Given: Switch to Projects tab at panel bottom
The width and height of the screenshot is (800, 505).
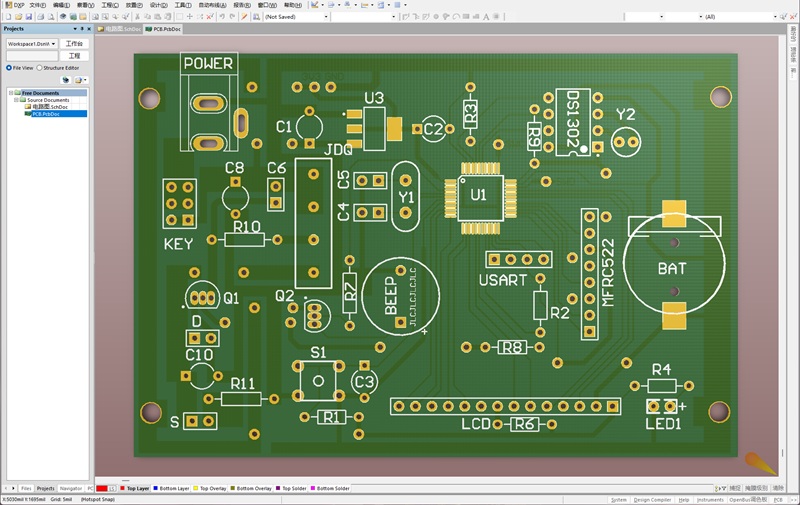Looking at the screenshot, I should (45, 488).
